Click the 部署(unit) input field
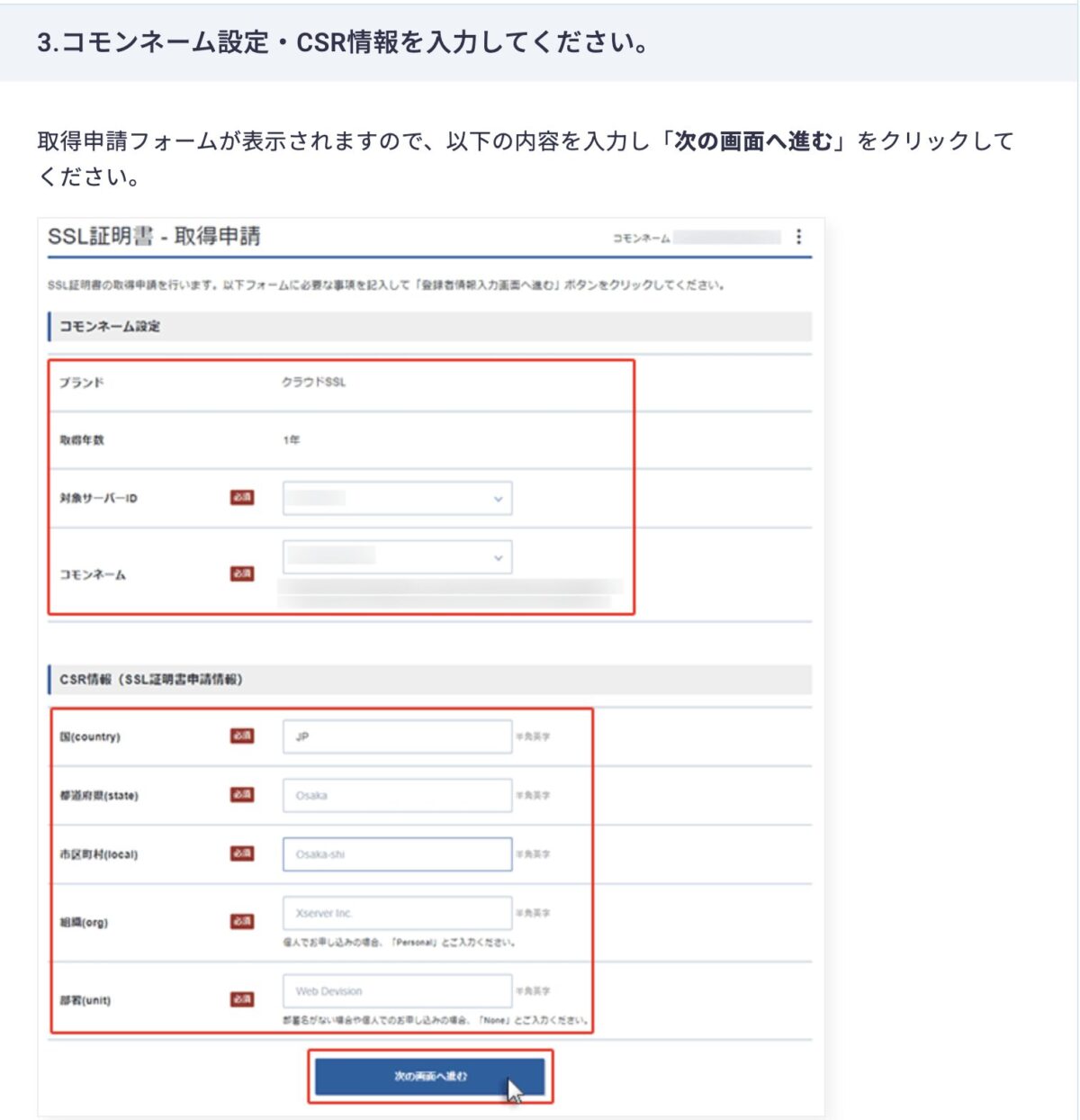 397,990
